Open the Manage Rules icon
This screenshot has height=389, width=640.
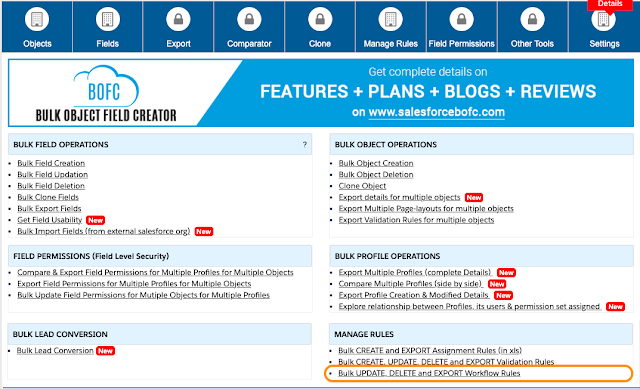click(x=391, y=19)
